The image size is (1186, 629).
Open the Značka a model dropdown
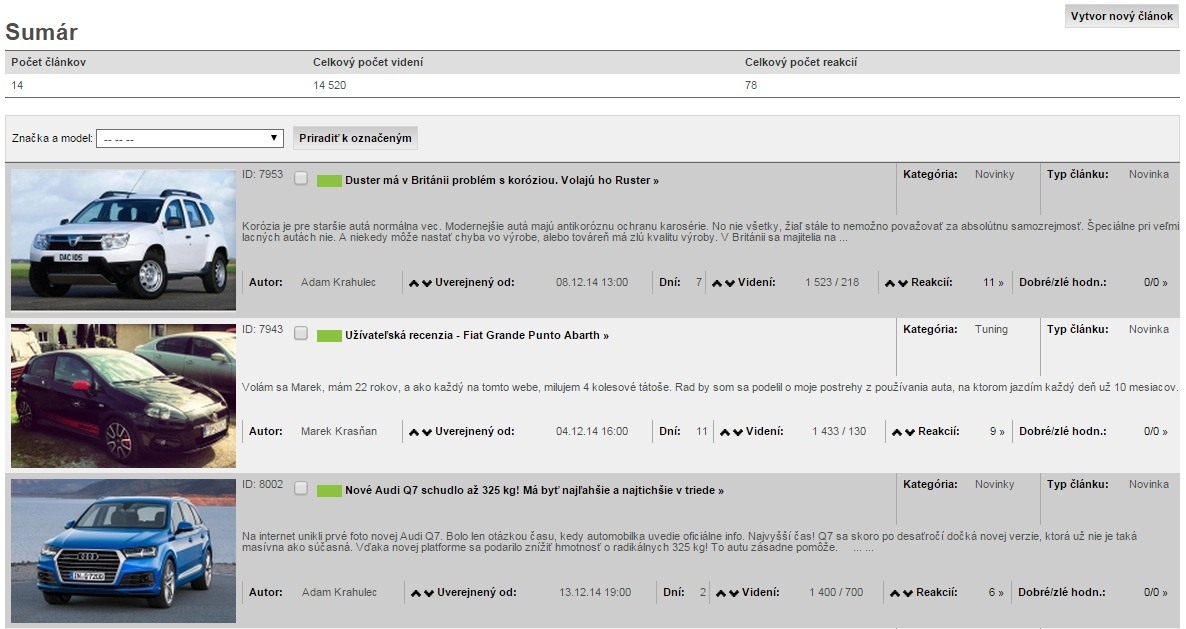coord(190,138)
